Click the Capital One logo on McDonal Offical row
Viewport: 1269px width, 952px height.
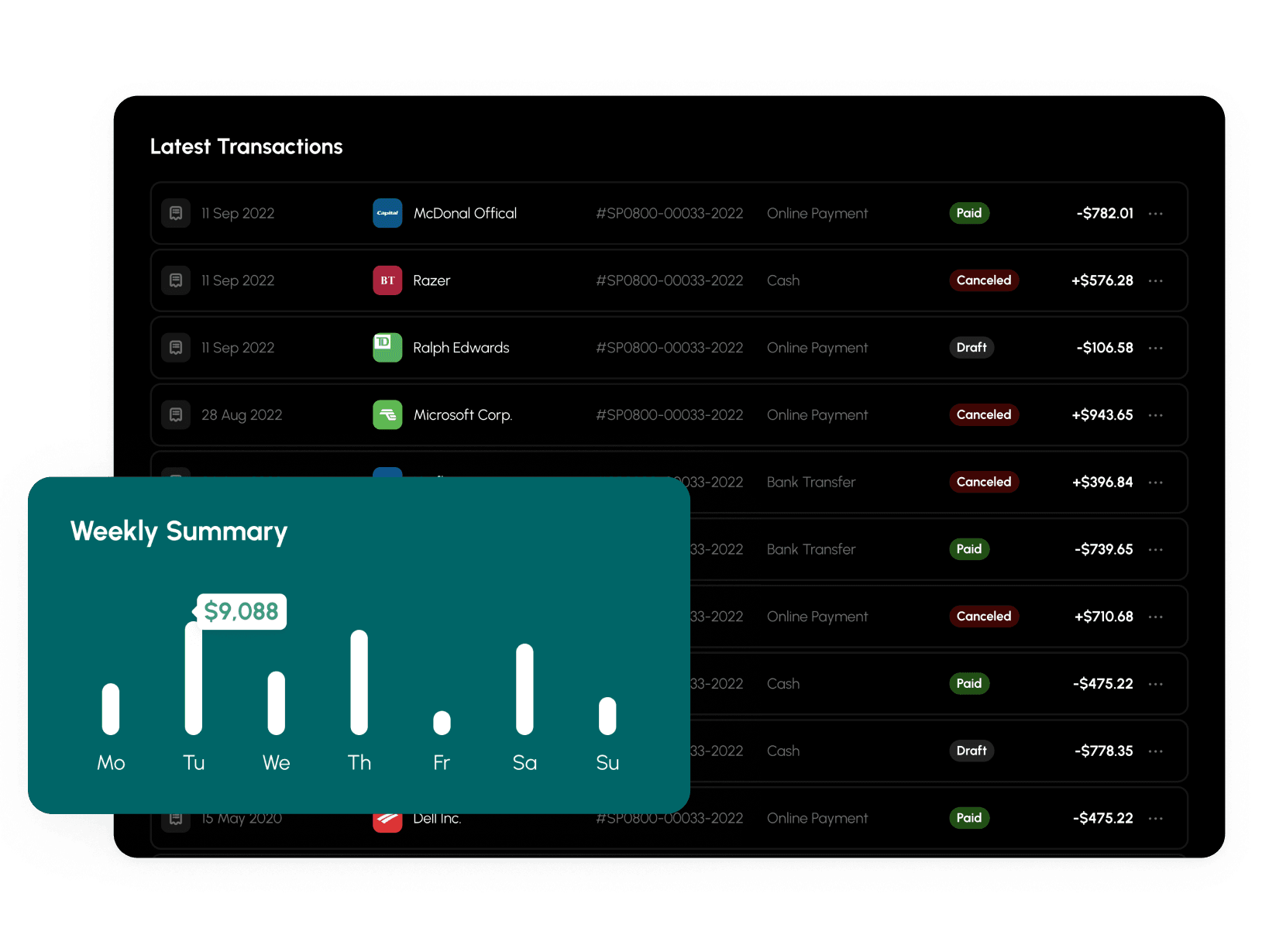tap(387, 213)
